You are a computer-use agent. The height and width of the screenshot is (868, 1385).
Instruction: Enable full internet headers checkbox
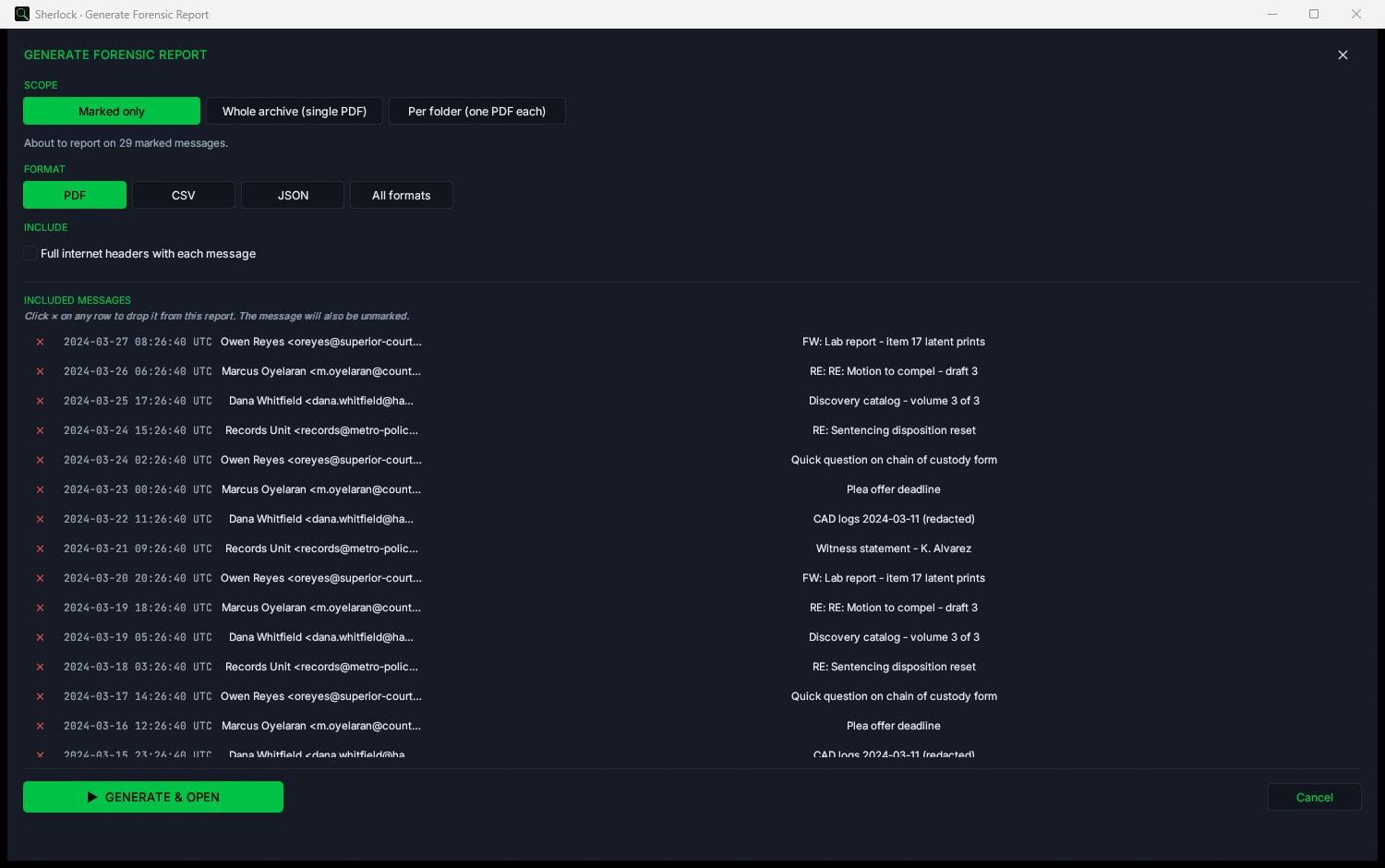(30, 253)
